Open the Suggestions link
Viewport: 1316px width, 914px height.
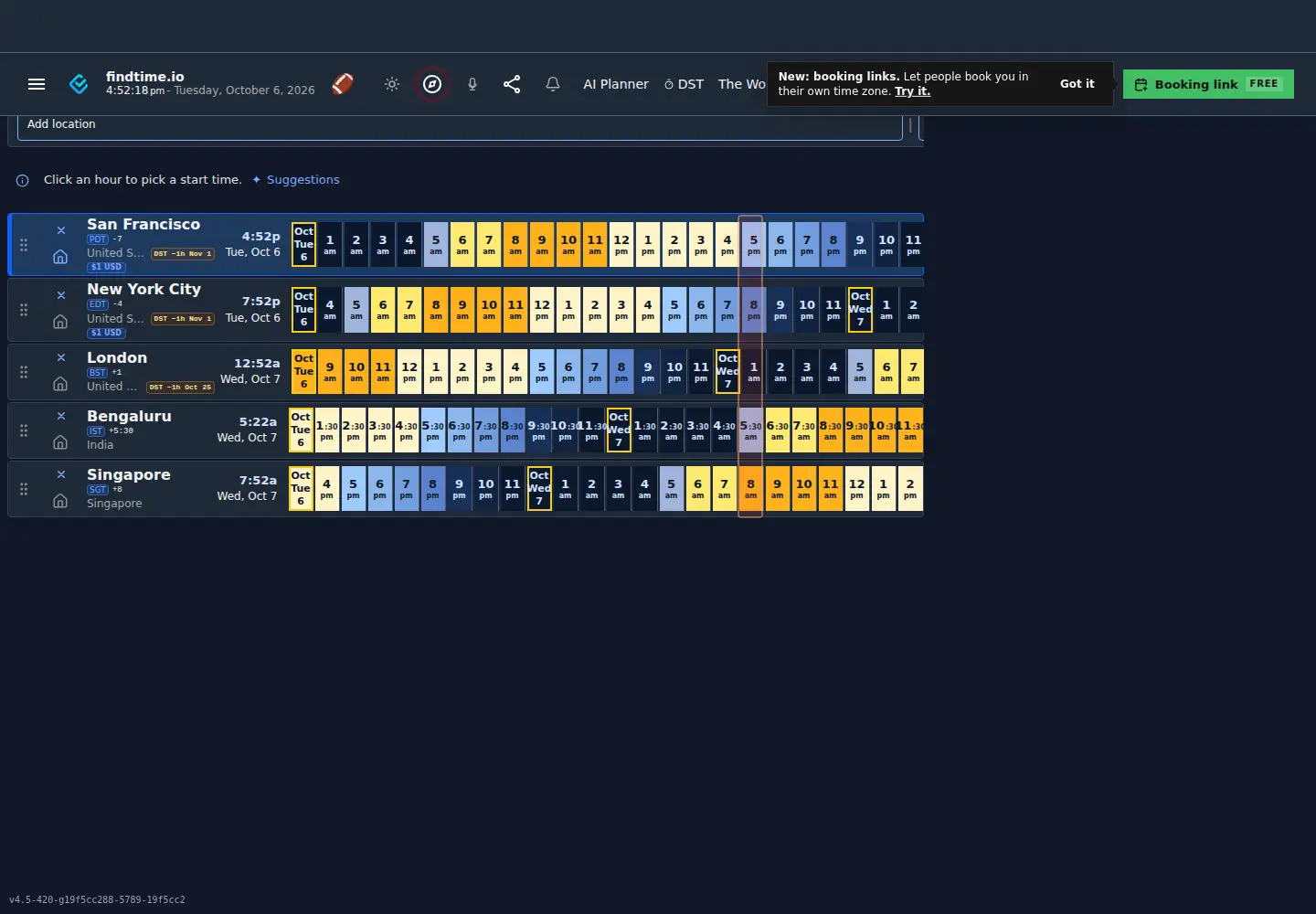pos(296,180)
